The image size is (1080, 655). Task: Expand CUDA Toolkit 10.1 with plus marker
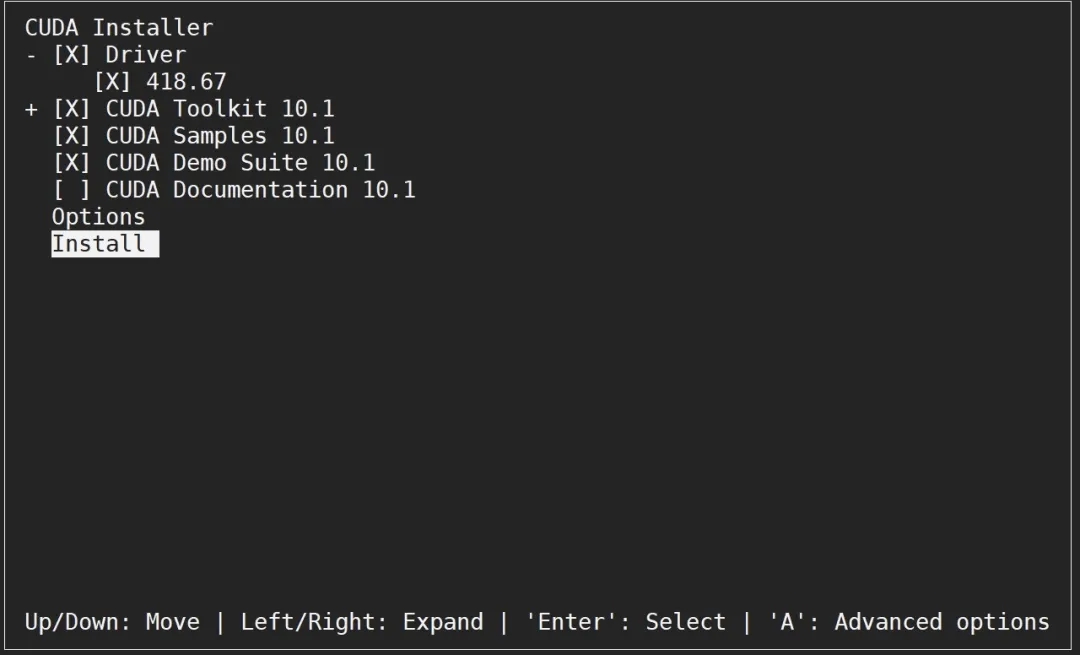pos(31,109)
